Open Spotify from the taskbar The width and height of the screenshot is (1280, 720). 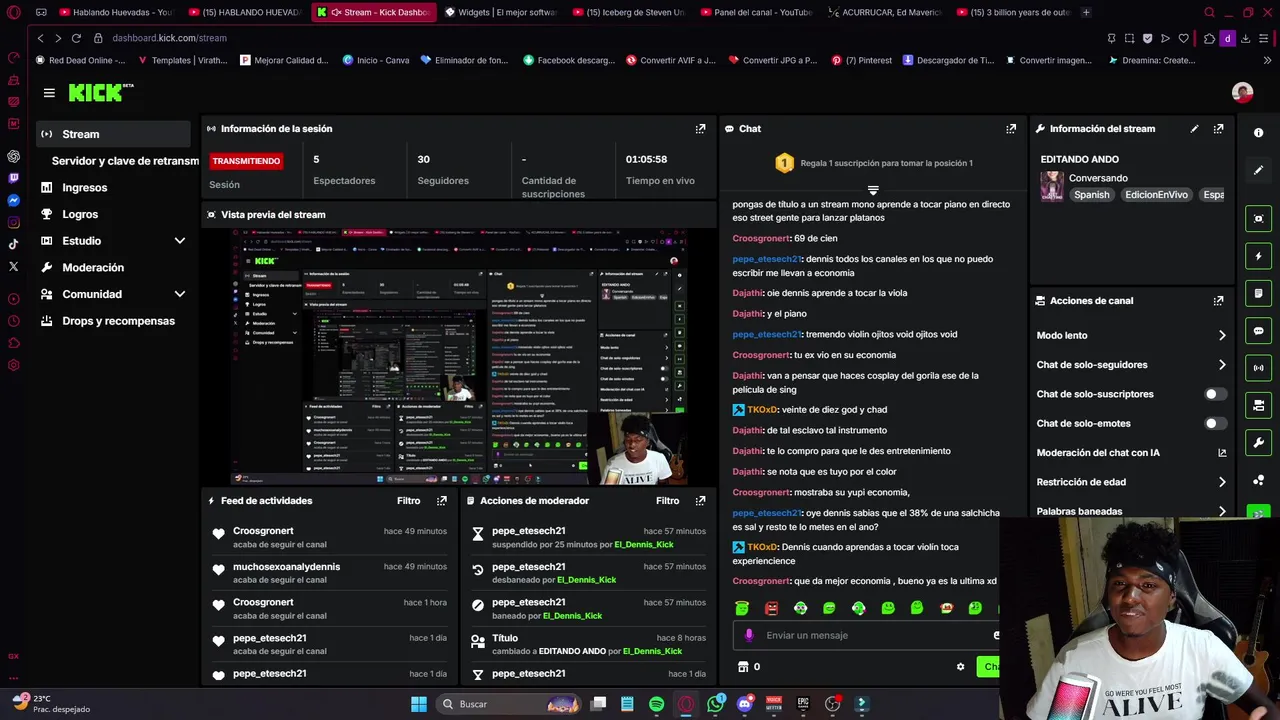(656, 704)
